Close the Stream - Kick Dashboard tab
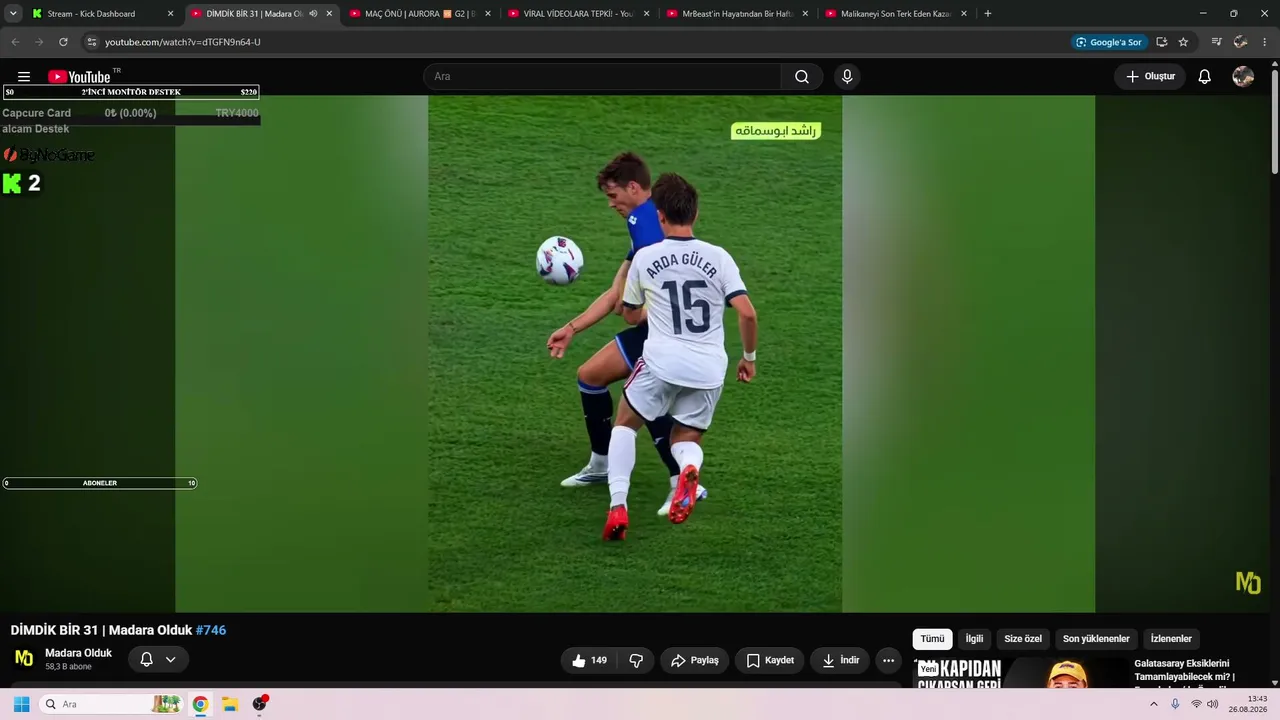This screenshot has width=1280, height=720. click(x=170, y=14)
